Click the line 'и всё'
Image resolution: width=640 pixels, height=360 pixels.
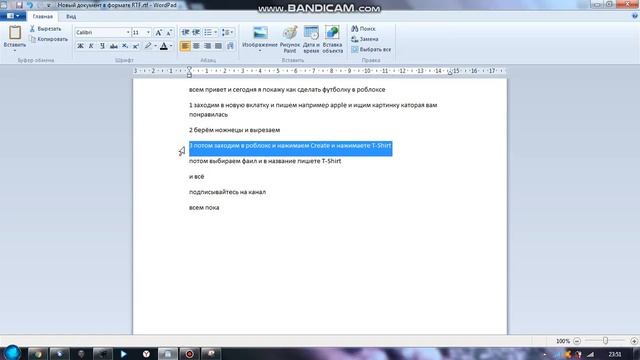click(x=196, y=176)
